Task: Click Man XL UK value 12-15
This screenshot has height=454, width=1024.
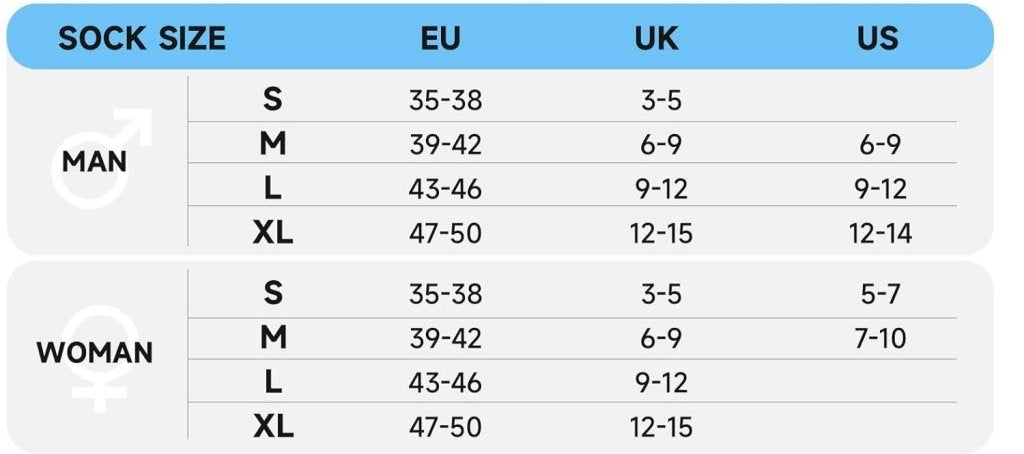Action: coord(661,233)
